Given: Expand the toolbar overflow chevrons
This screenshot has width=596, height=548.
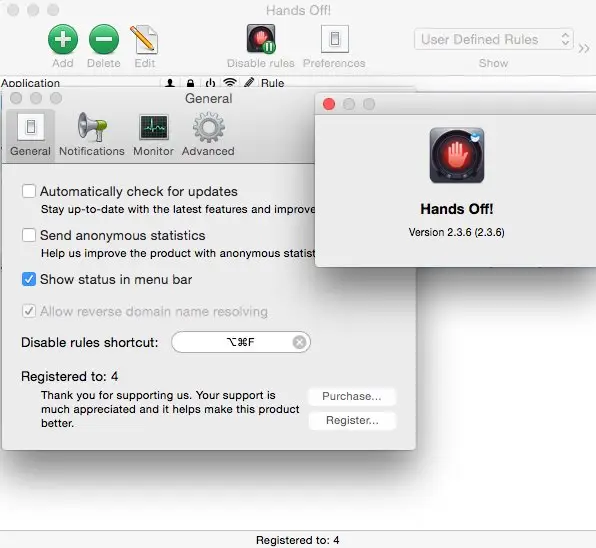Looking at the screenshot, I should point(584,48).
